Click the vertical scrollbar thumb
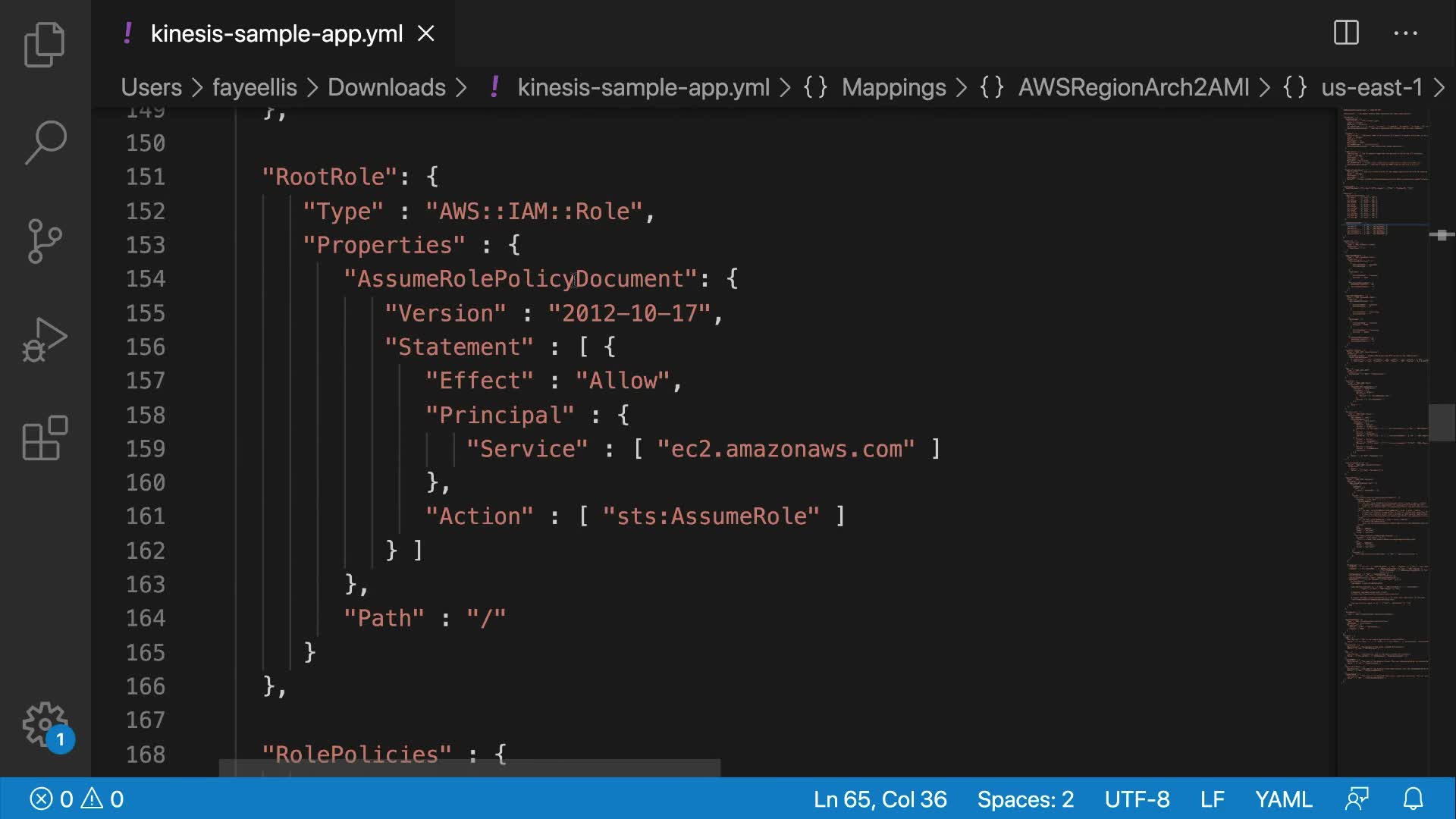The image size is (1456, 819). (1442, 422)
